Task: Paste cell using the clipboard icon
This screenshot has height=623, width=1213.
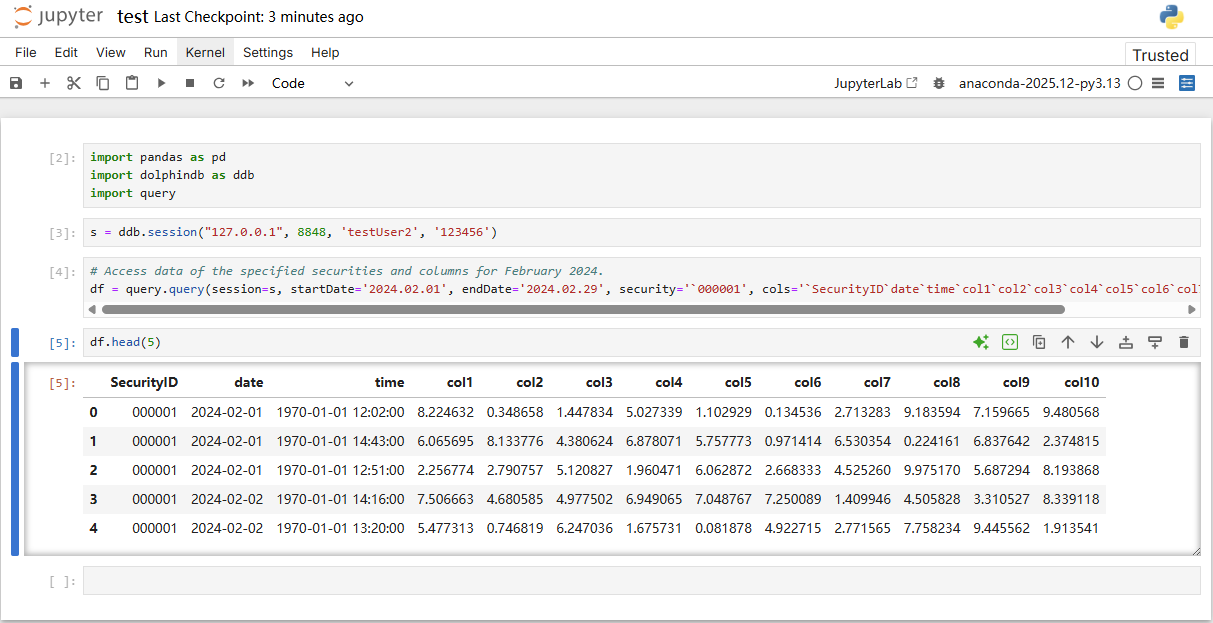Action: coord(131,83)
